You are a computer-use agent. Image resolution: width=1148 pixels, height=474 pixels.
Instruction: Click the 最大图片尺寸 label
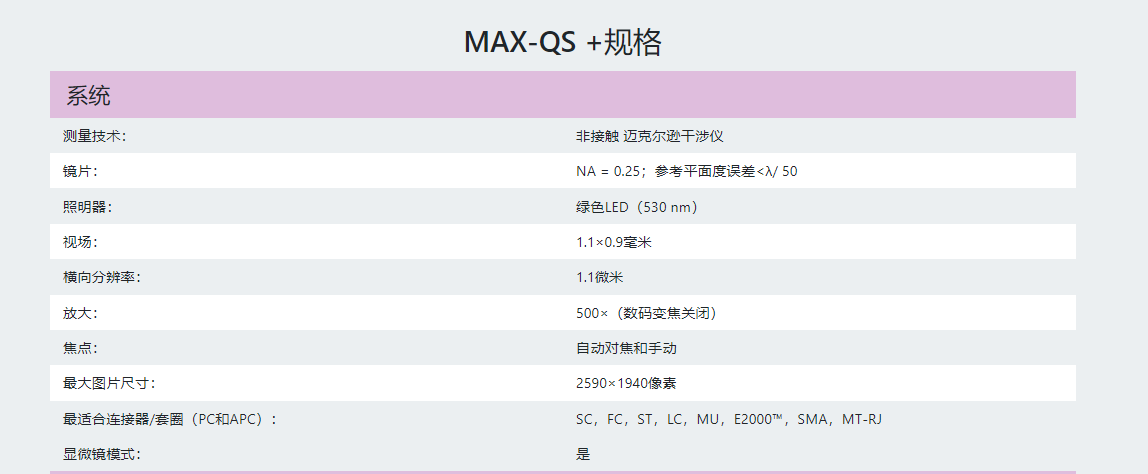pyautogui.click(x=109, y=383)
